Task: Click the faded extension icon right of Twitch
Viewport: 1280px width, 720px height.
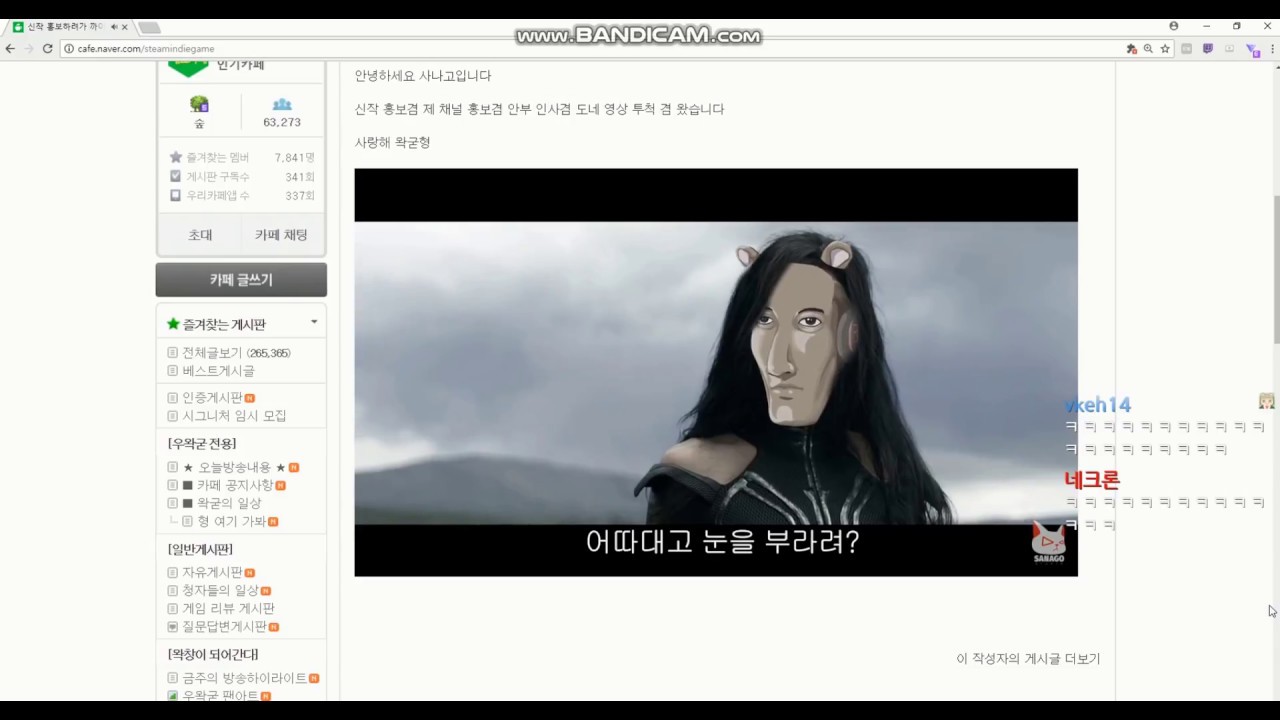Action: click(1229, 49)
